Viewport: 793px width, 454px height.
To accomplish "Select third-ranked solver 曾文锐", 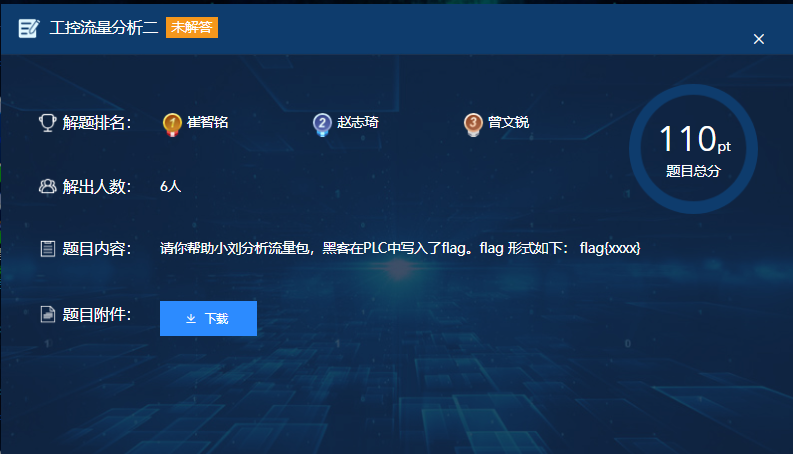I will pyautogui.click(x=508, y=122).
